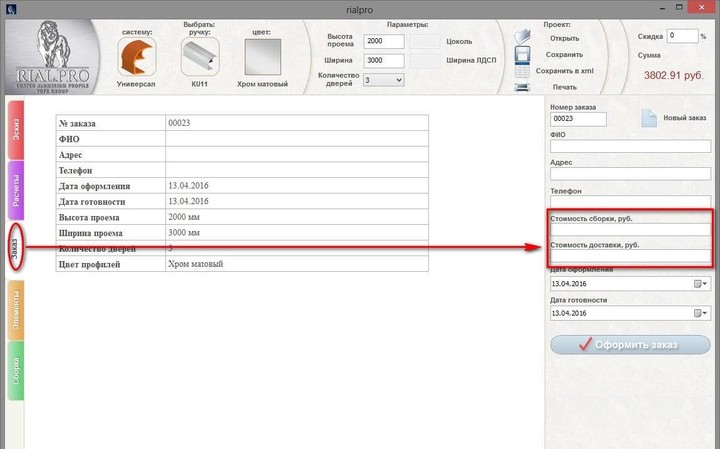The width and height of the screenshot is (720, 449).
Task: Open the Количество дверей dropdown
Action: coord(384,79)
